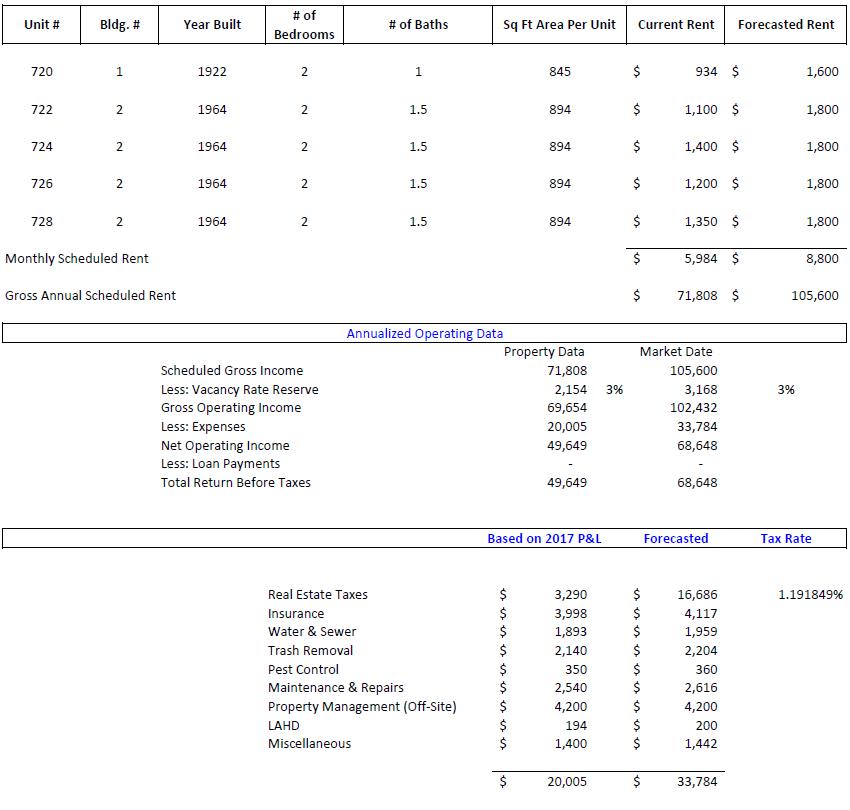Click 'Less: Expenses' row label

point(203,427)
